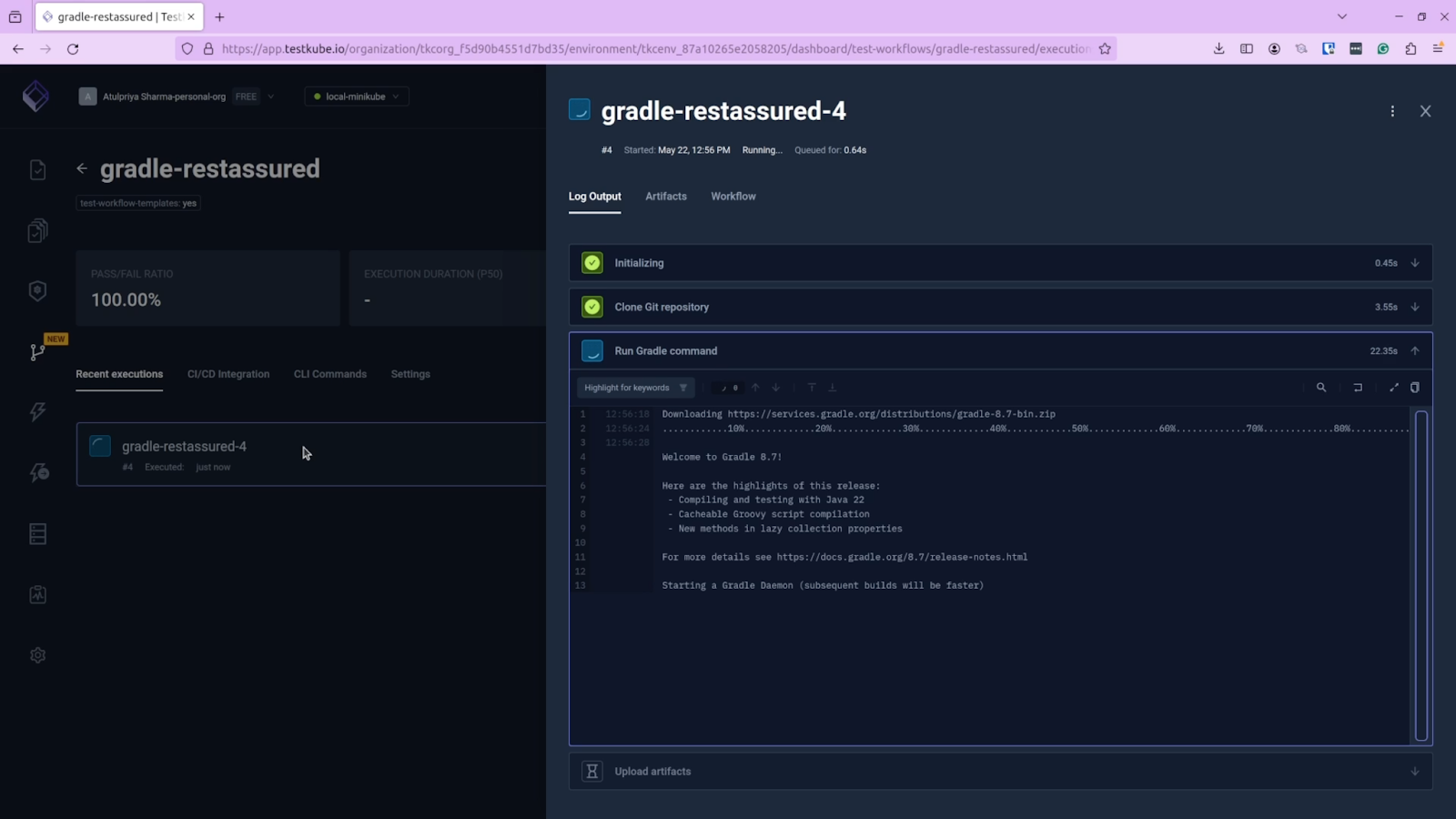This screenshot has width=1456, height=819.
Task: Open the server stack sidebar icon
Action: 37,534
